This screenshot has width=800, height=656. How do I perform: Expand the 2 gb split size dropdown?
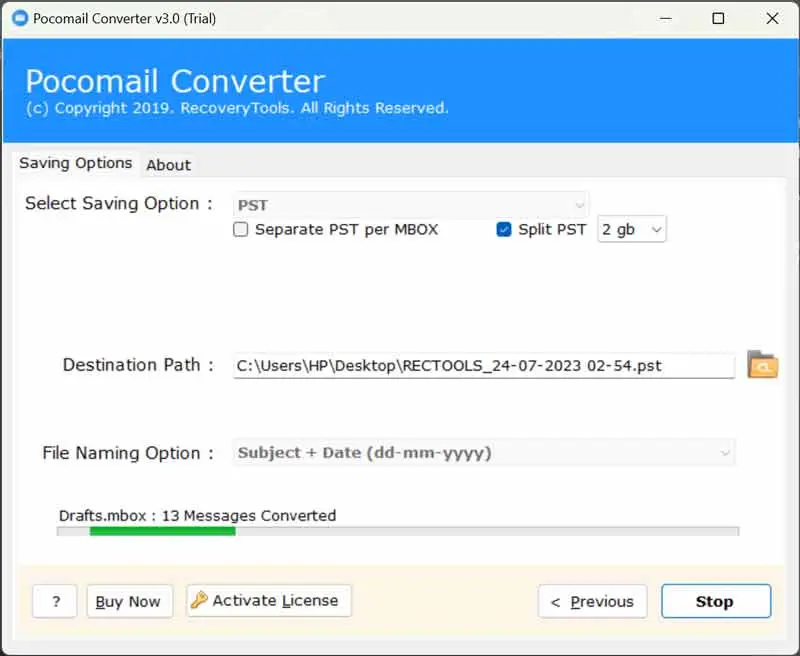tap(632, 230)
